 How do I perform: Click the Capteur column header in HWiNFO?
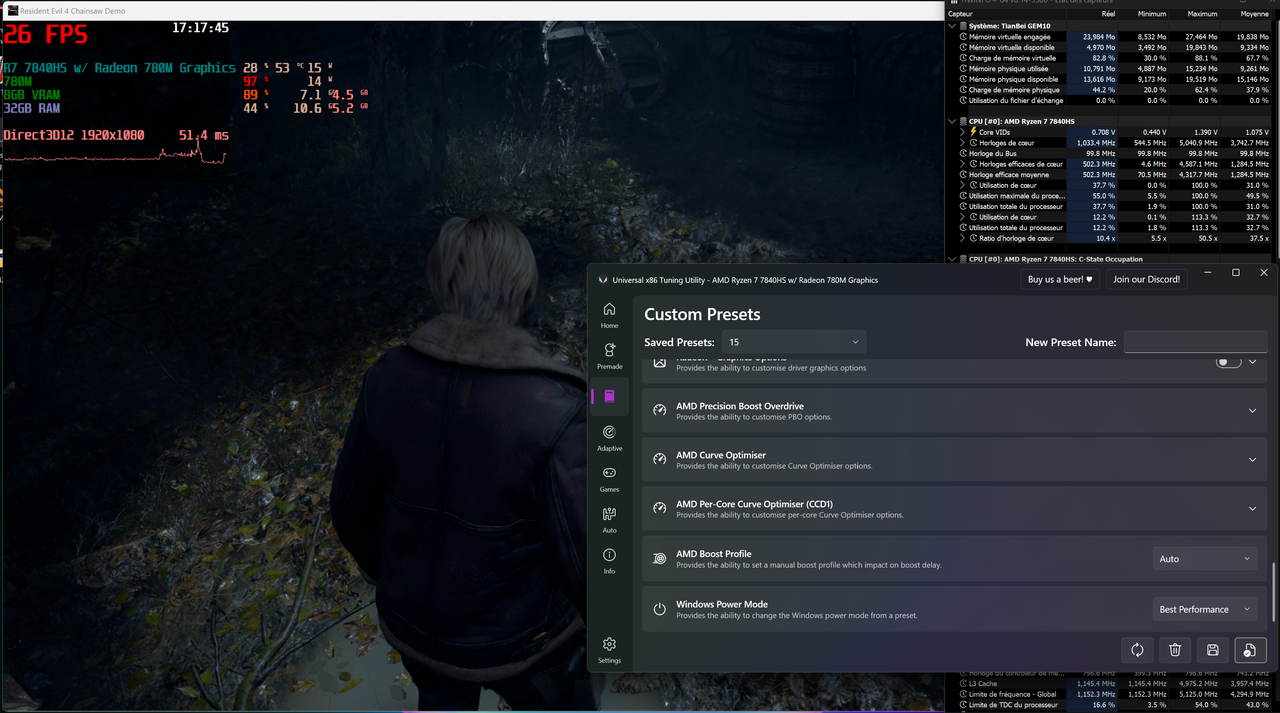click(961, 14)
